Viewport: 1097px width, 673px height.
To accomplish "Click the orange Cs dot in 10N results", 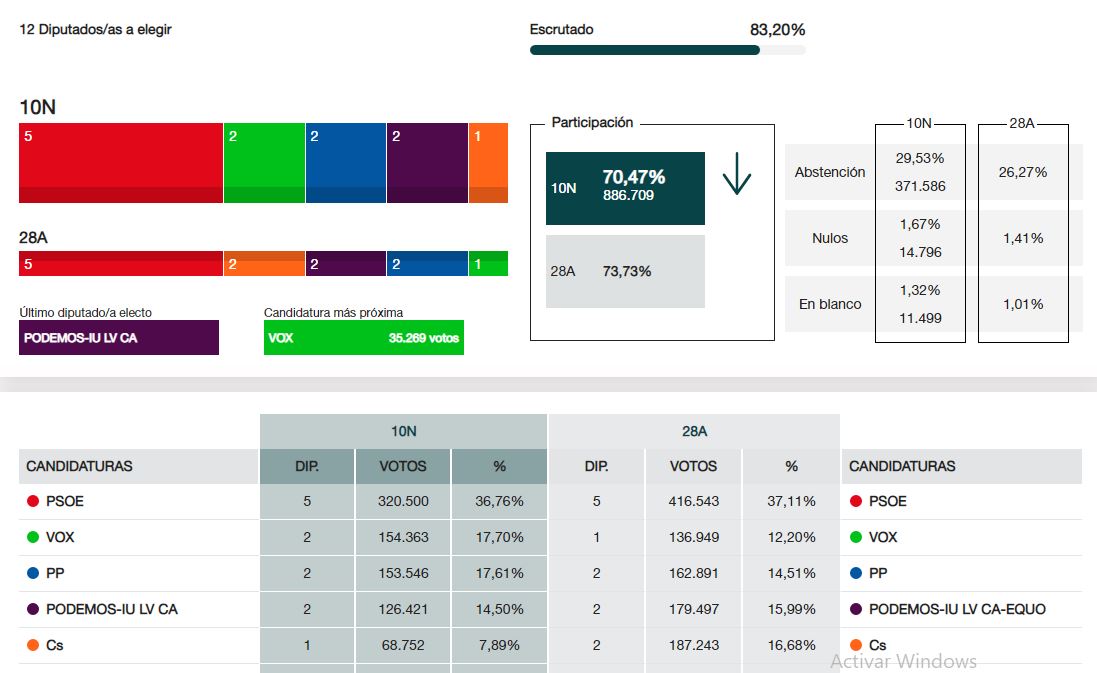I will click(33, 645).
